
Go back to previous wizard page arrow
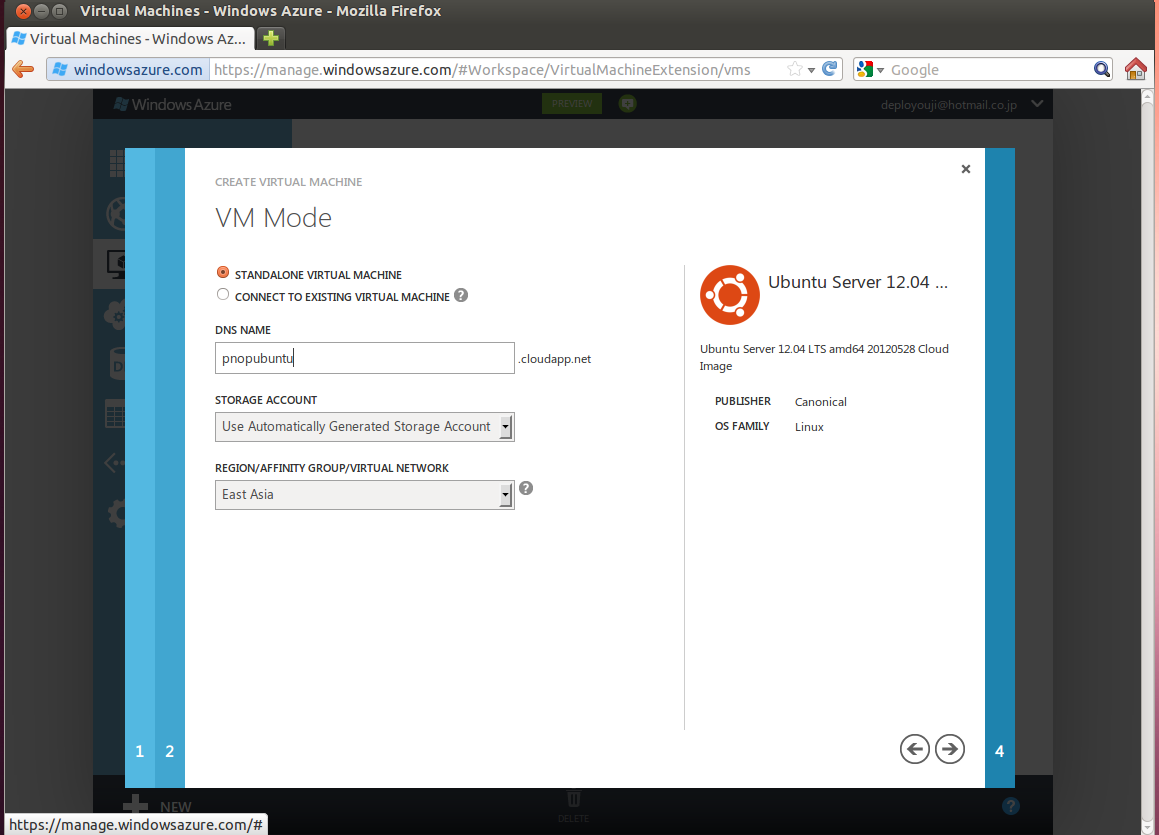pos(914,749)
